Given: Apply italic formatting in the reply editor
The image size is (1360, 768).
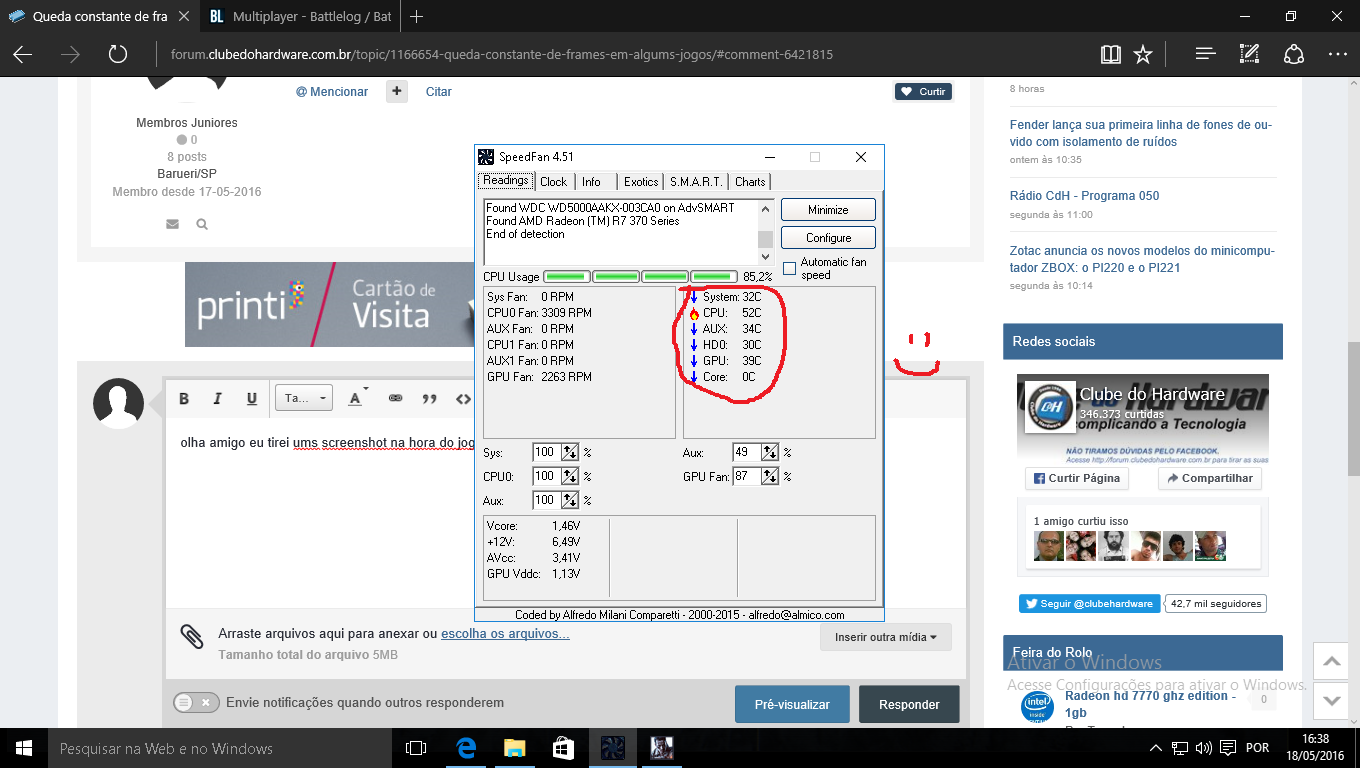Looking at the screenshot, I should 217,398.
